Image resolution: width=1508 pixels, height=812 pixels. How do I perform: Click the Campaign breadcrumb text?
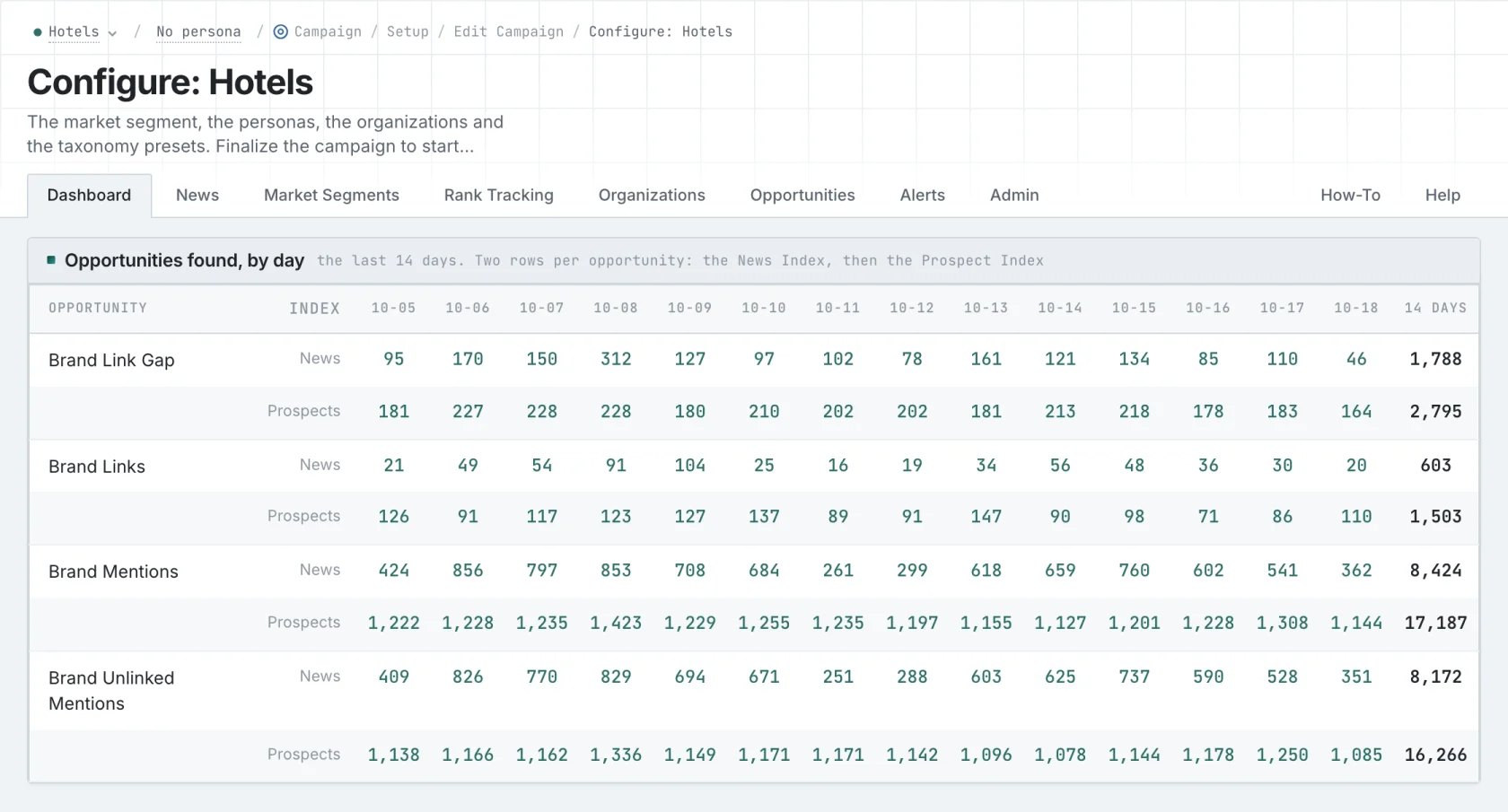328,31
